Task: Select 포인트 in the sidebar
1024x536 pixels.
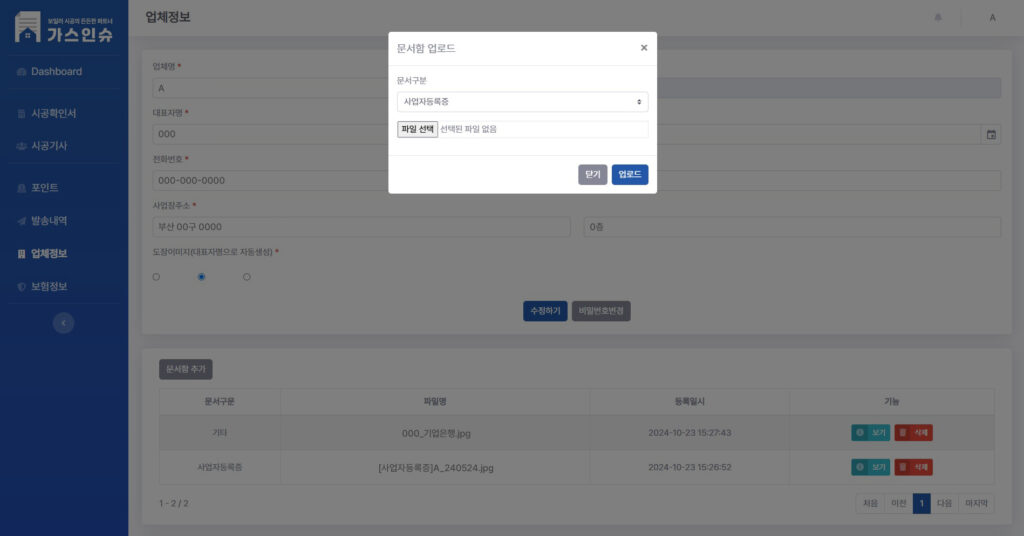Action: tap(44, 188)
